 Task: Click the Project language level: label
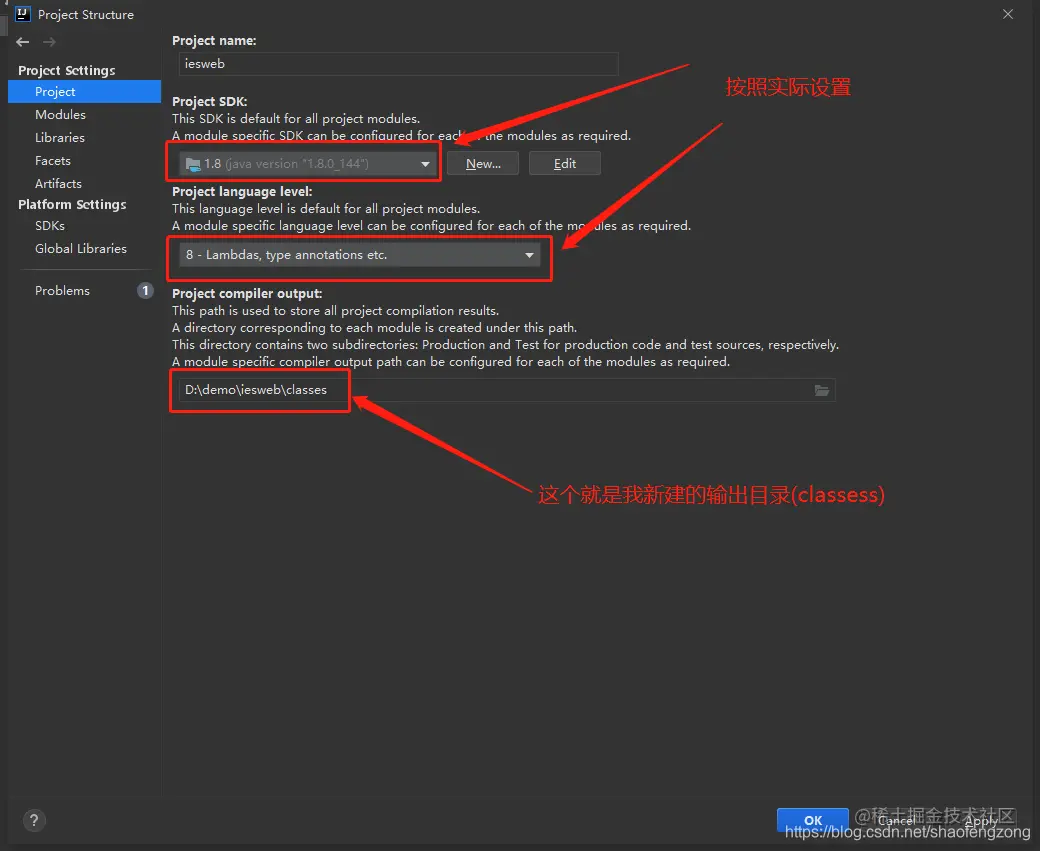click(x=242, y=192)
